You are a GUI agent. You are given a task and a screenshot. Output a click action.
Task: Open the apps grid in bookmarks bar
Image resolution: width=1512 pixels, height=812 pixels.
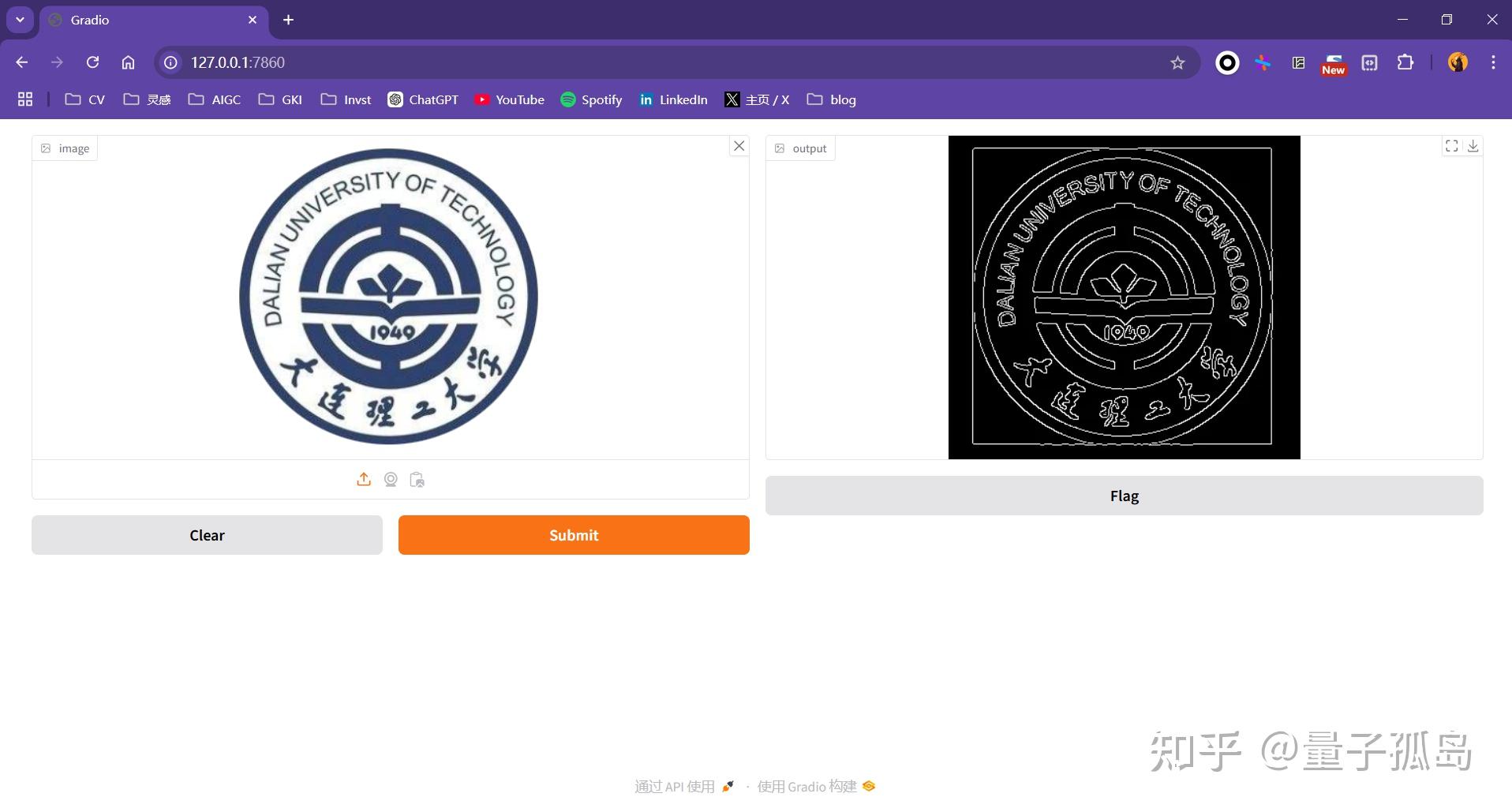25,99
